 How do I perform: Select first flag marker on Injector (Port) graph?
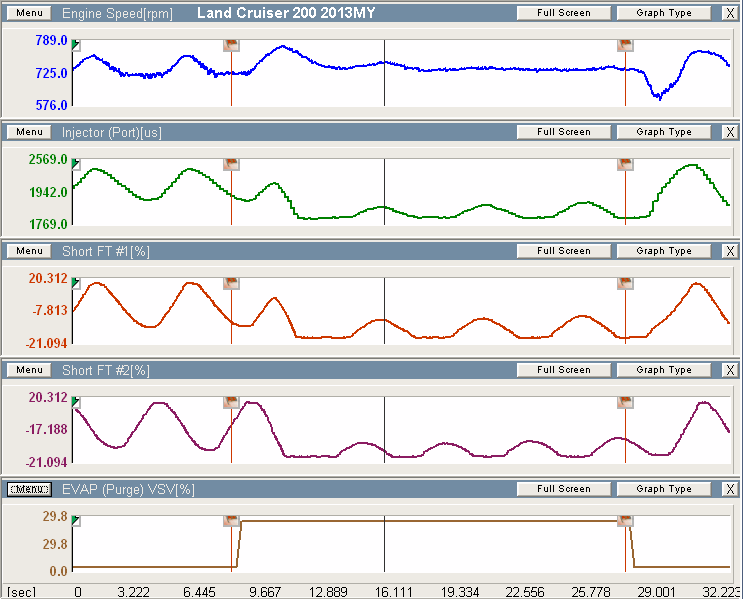[231, 164]
